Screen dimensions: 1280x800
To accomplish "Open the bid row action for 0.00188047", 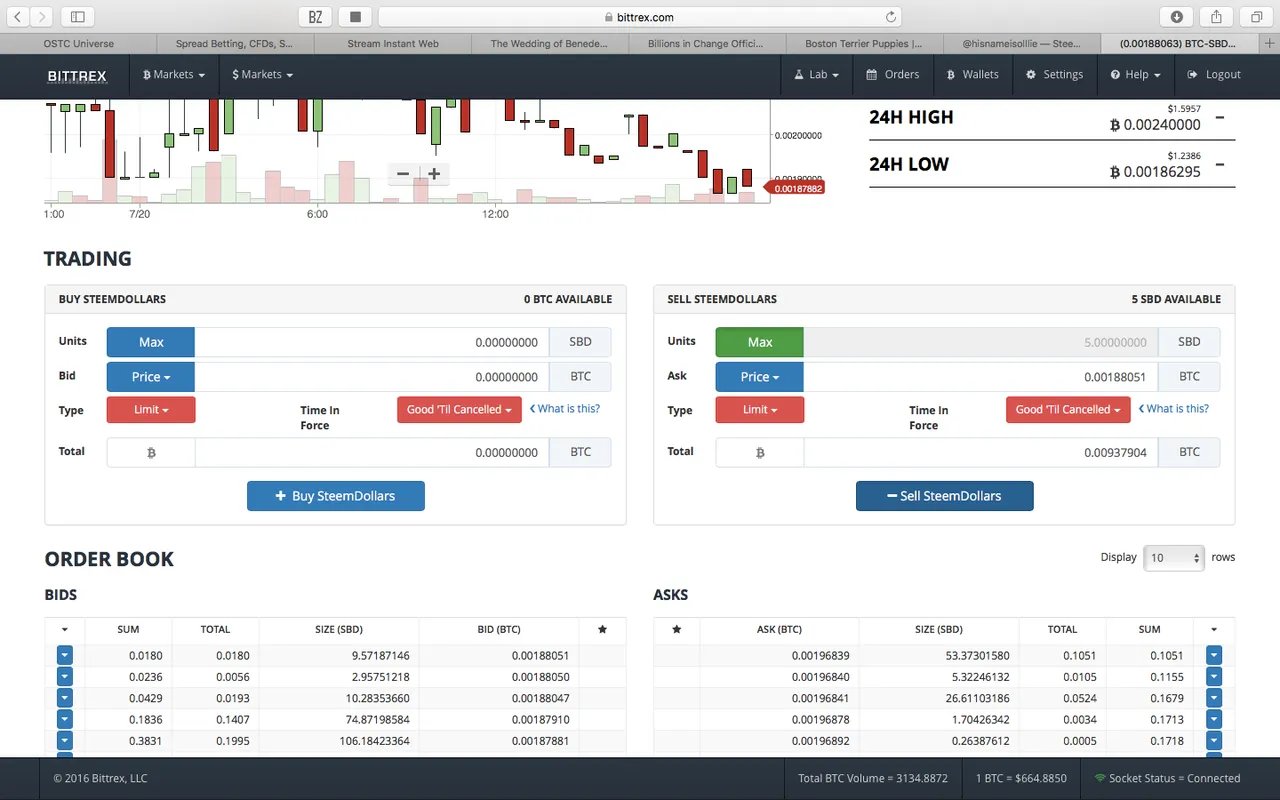I will (65, 698).
